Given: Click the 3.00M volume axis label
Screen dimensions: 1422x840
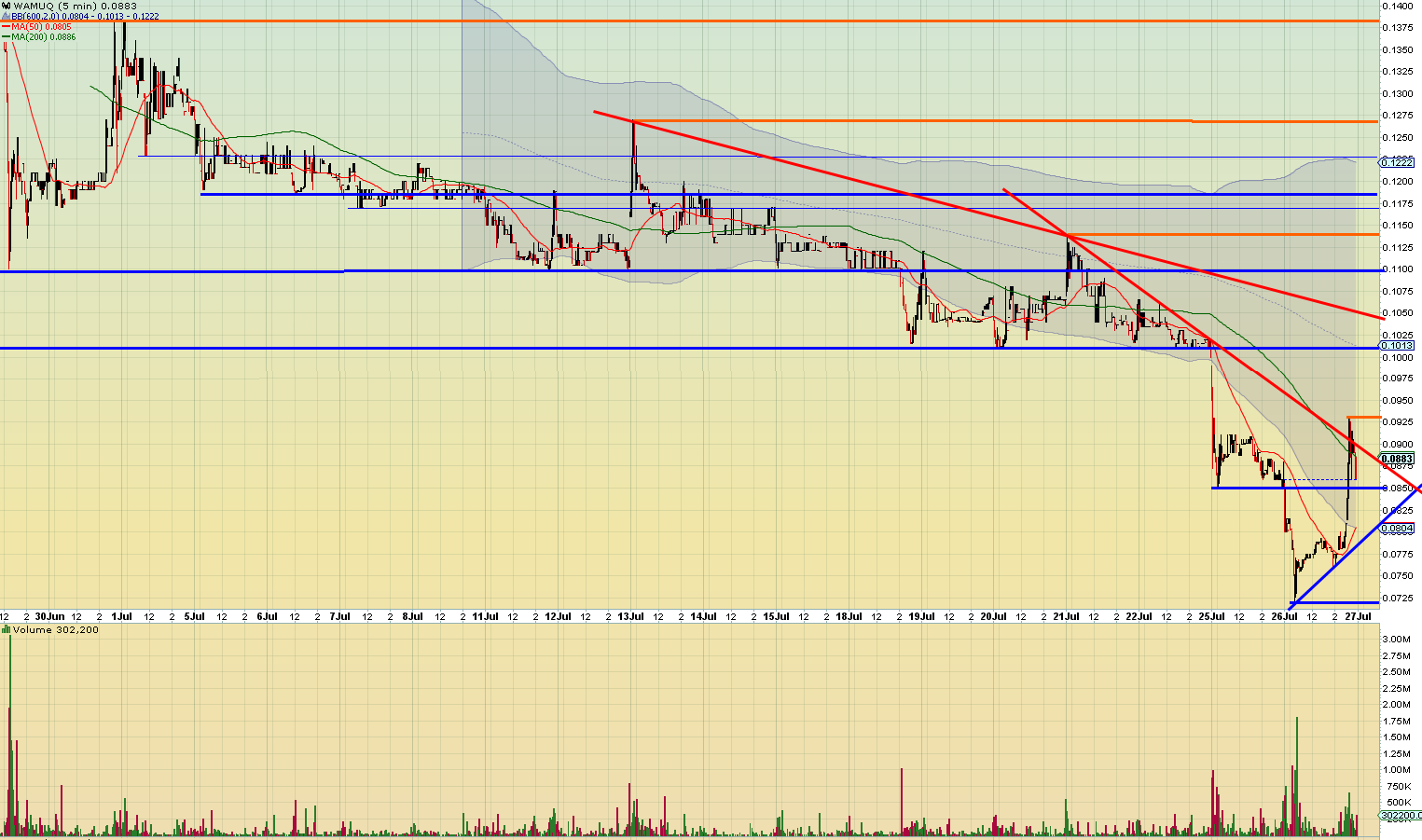Looking at the screenshot, I should pos(1397,640).
